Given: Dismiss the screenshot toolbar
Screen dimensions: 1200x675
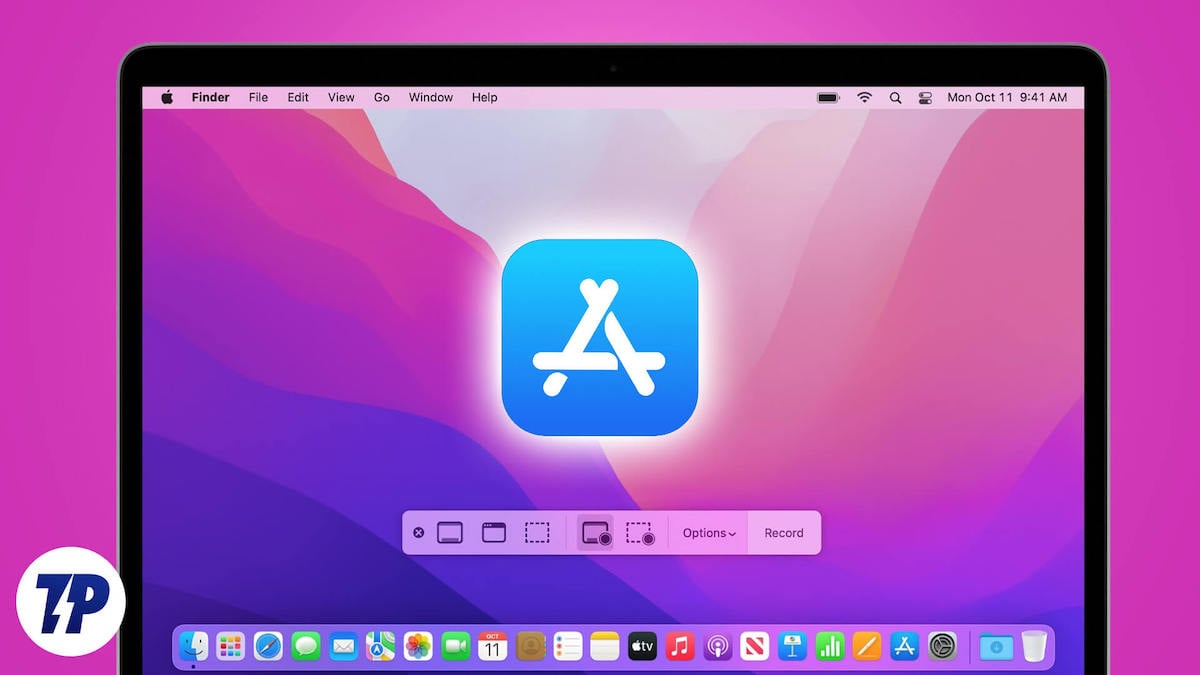Looking at the screenshot, I should coord(418,532).
